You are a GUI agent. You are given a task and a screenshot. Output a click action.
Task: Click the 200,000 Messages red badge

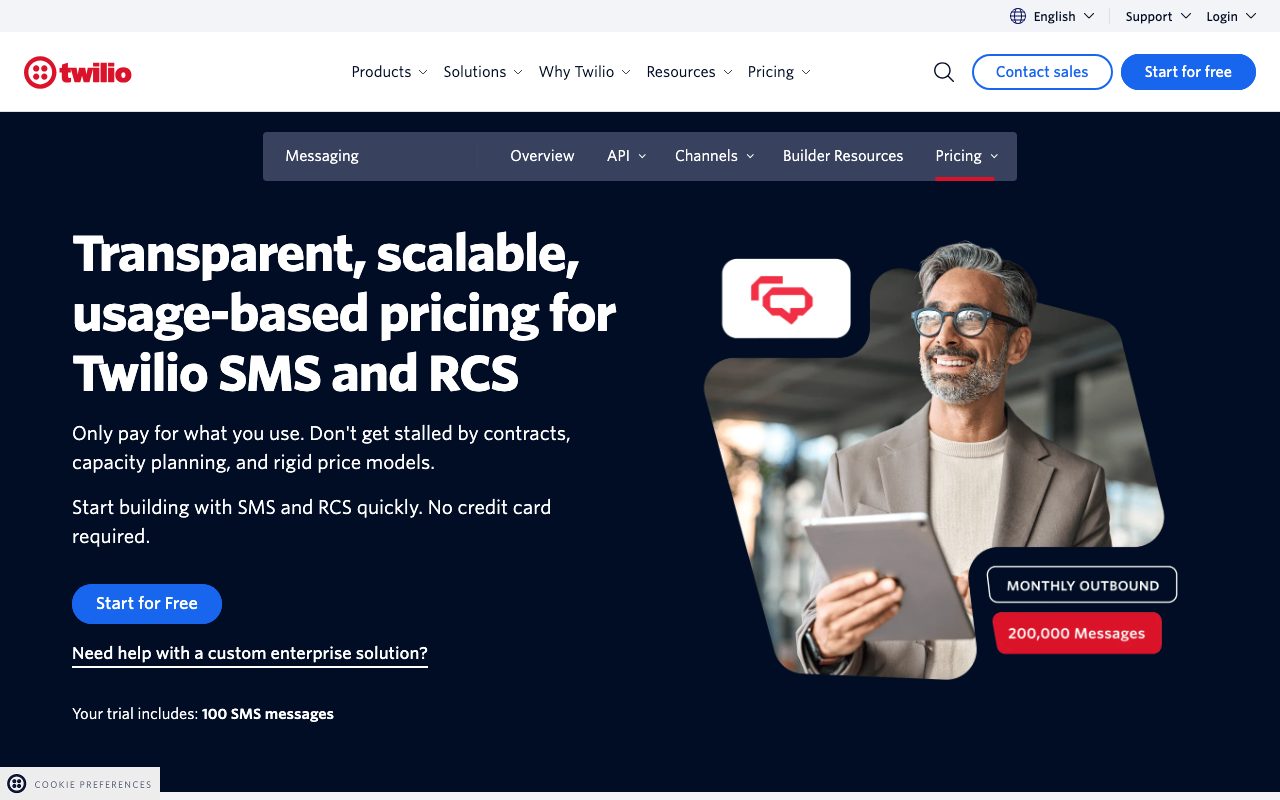1077,634
